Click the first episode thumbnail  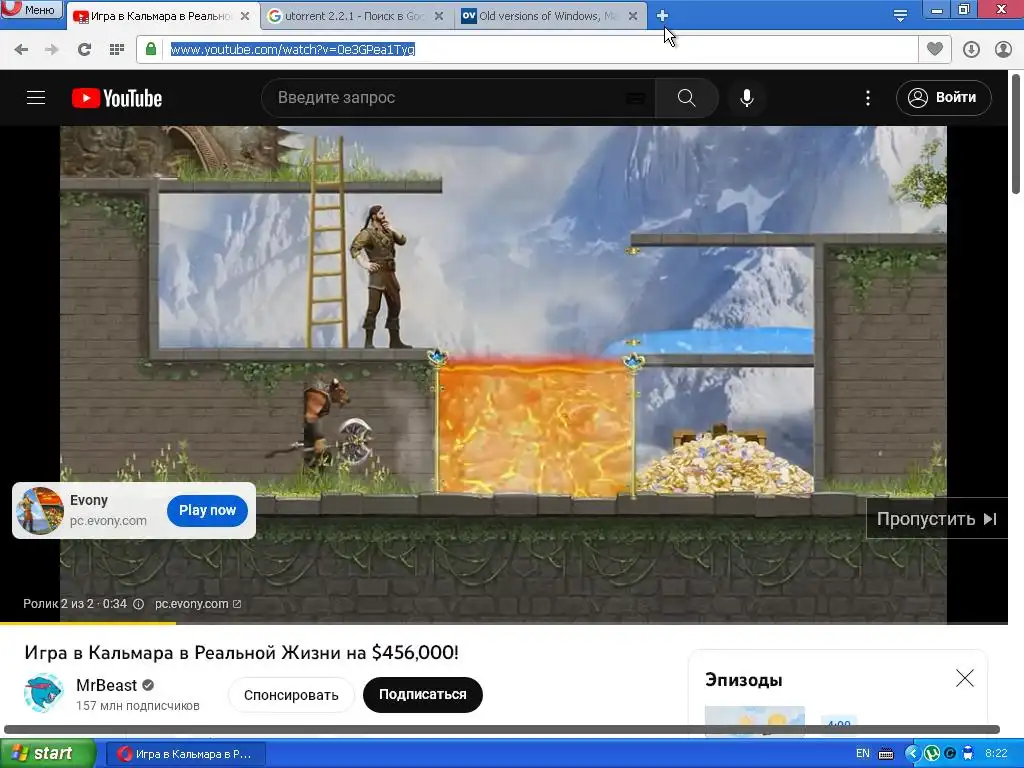(754, 719)
